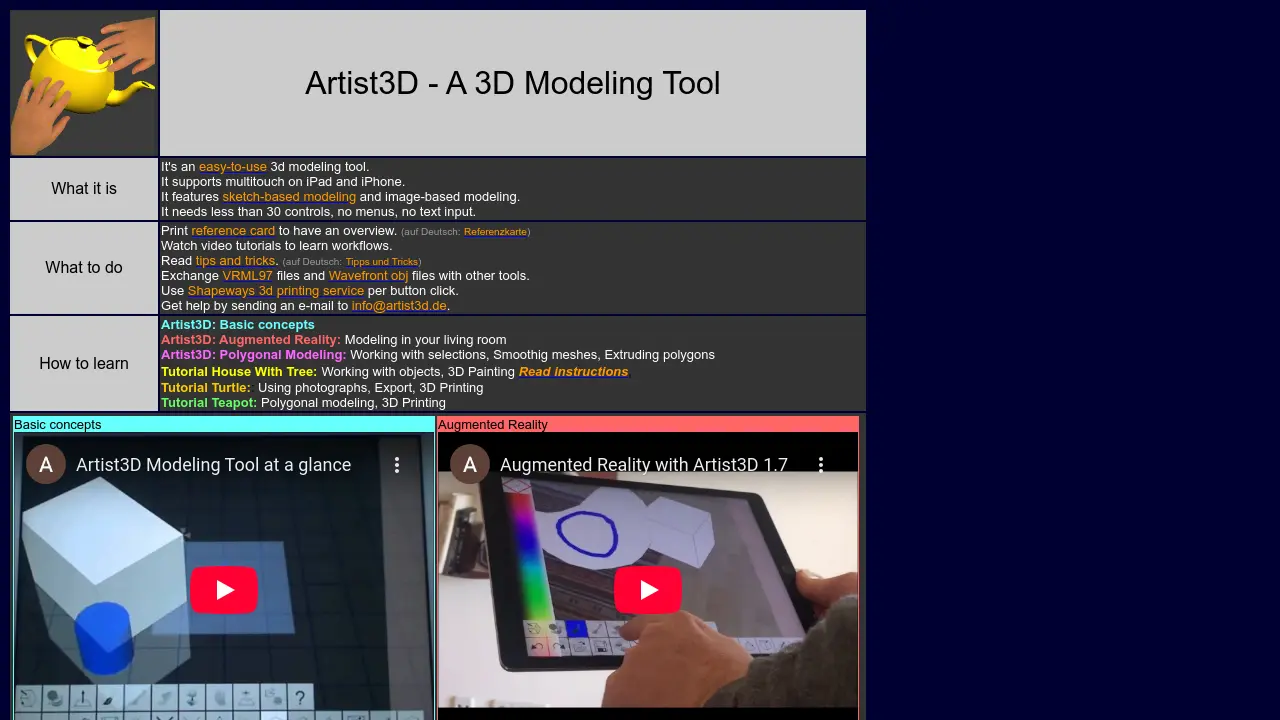
Task: Click Tutorial Teapot entry
Action: coord(209,403)
